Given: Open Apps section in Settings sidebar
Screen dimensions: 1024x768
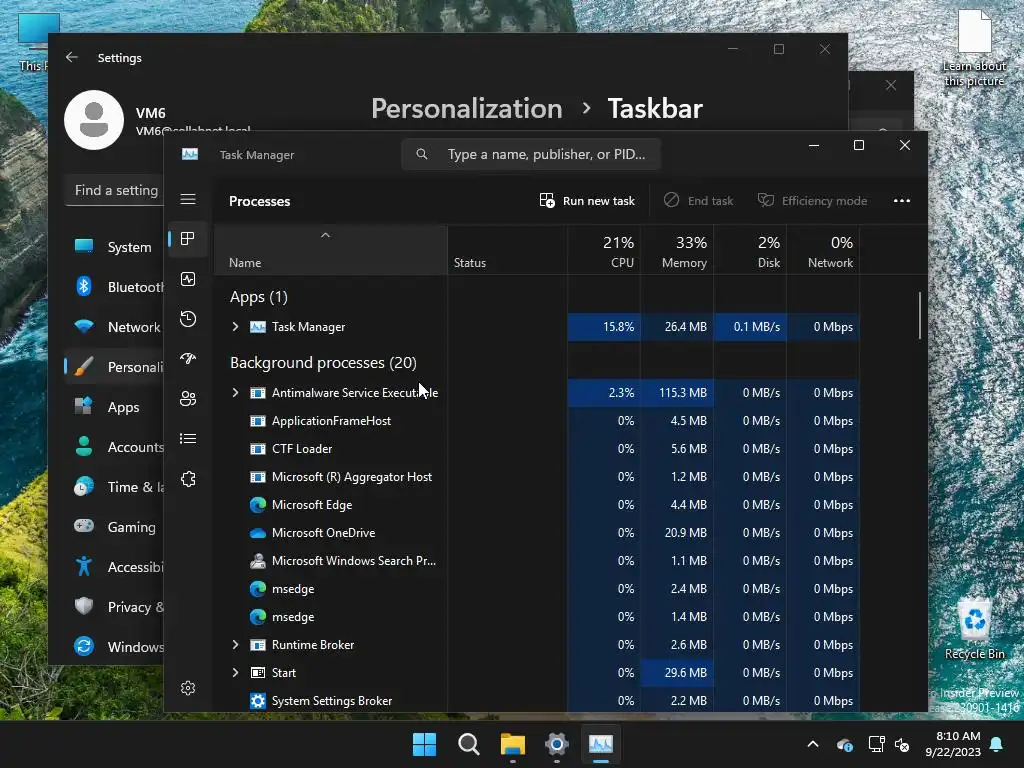Looking at the screenshot, I should coord(114,407).
